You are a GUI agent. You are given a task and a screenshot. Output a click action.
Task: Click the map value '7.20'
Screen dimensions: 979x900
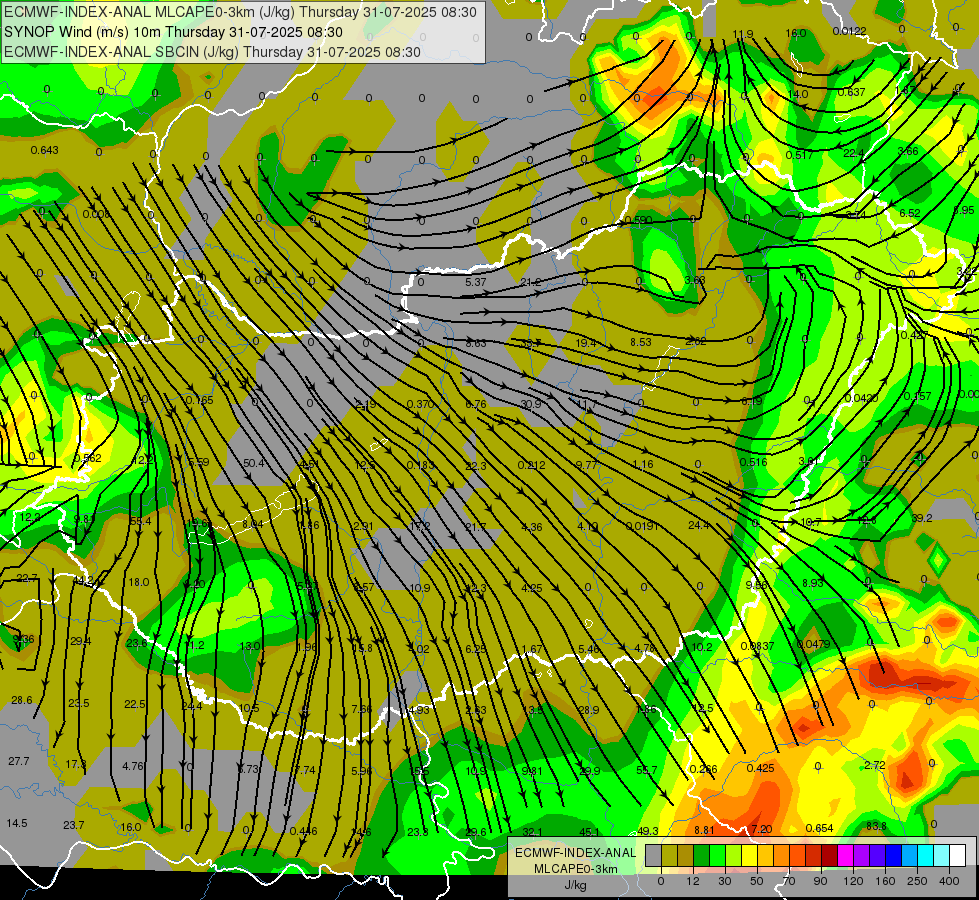[x=762, y=829]
